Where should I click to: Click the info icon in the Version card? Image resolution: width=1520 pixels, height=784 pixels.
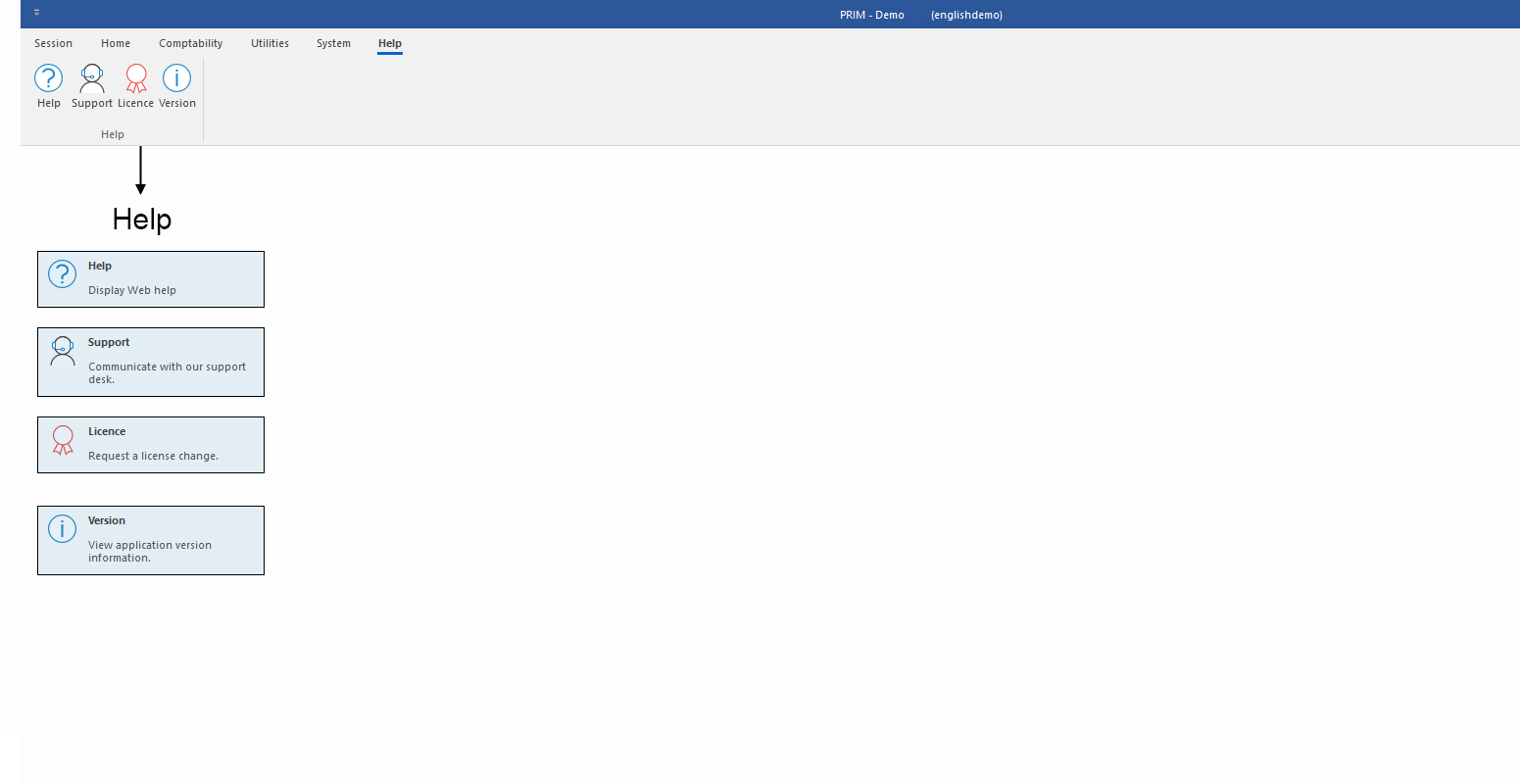pyautogui.click(x=63, y=529)
